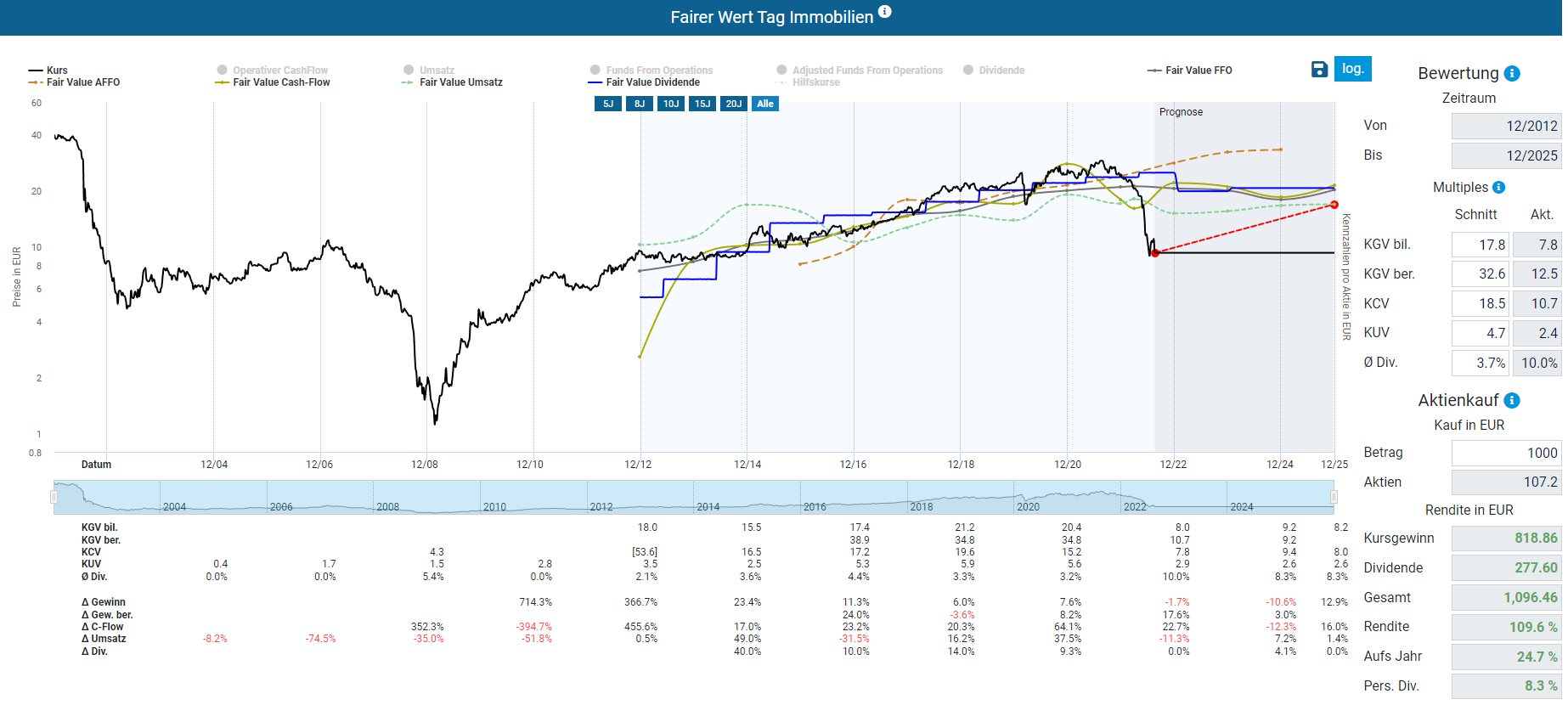Screen dimensions: 1568x705
Task: Click the Aktienkauf info icon
Action: tap(1512, 401)
